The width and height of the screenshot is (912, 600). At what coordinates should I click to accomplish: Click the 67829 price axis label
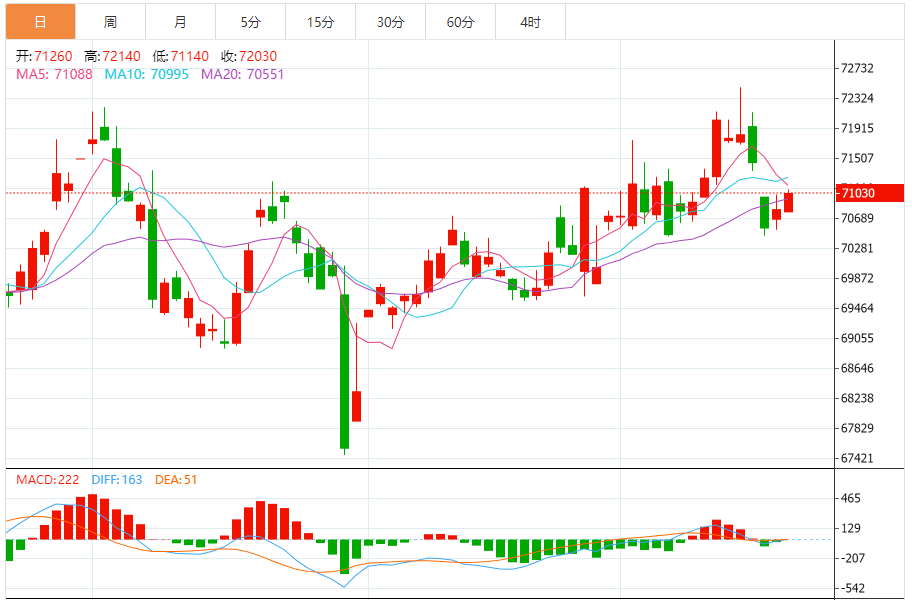(857, 428)
